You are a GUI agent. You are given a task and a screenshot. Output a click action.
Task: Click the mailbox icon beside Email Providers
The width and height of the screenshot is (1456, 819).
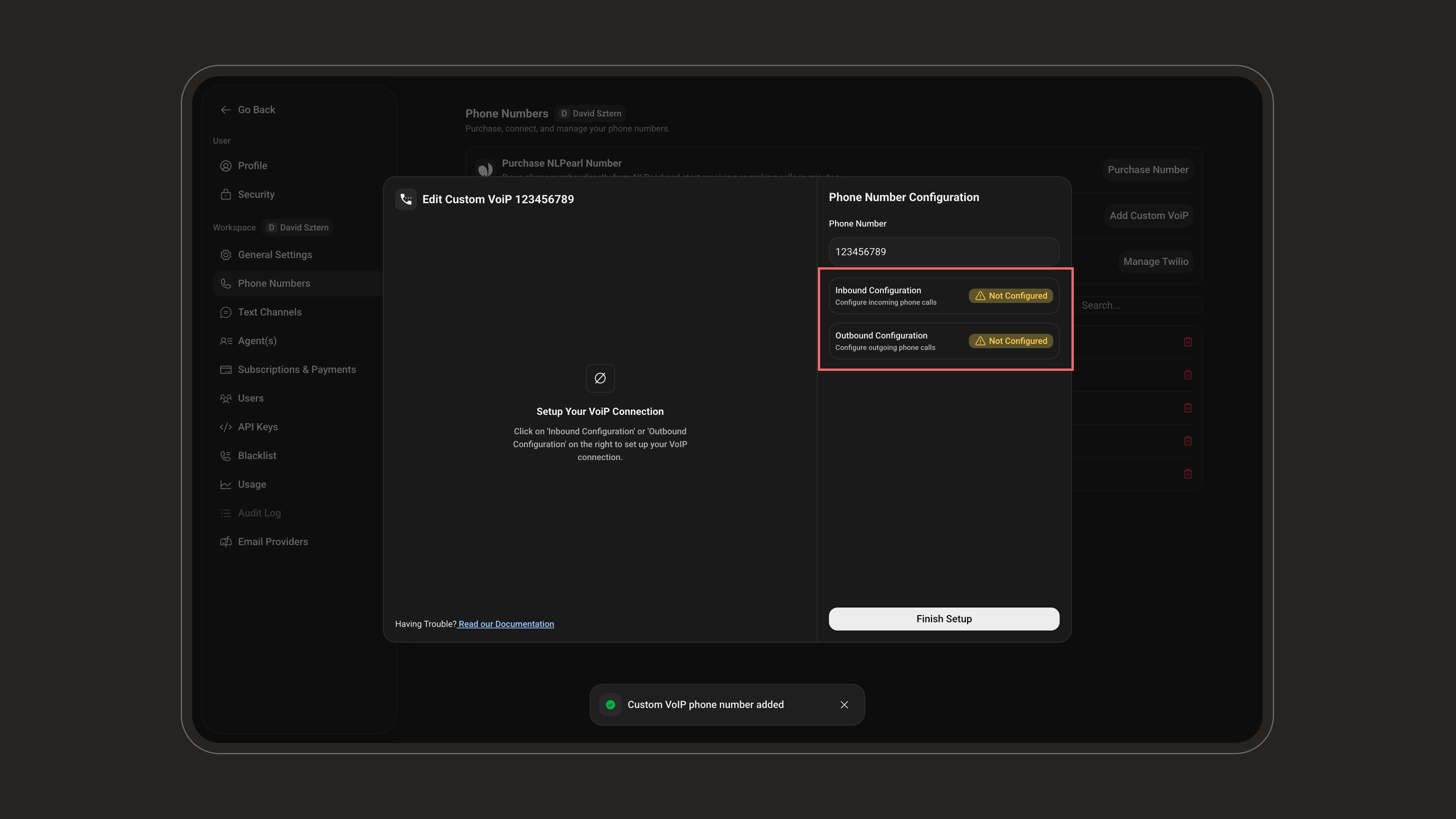pos(226,542)
